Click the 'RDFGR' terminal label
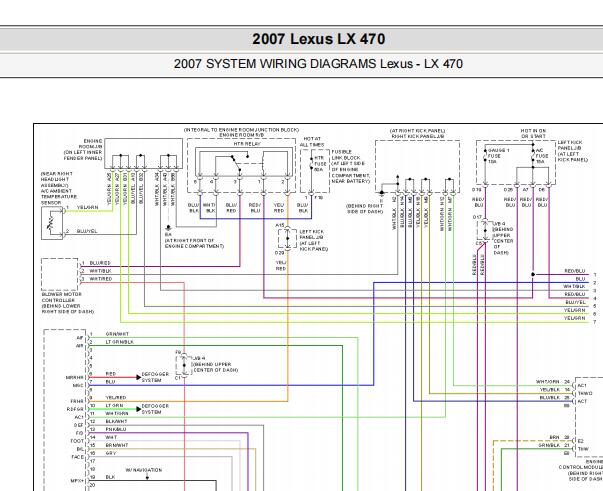Screen dimensions: 603x491 pos(75,409)
